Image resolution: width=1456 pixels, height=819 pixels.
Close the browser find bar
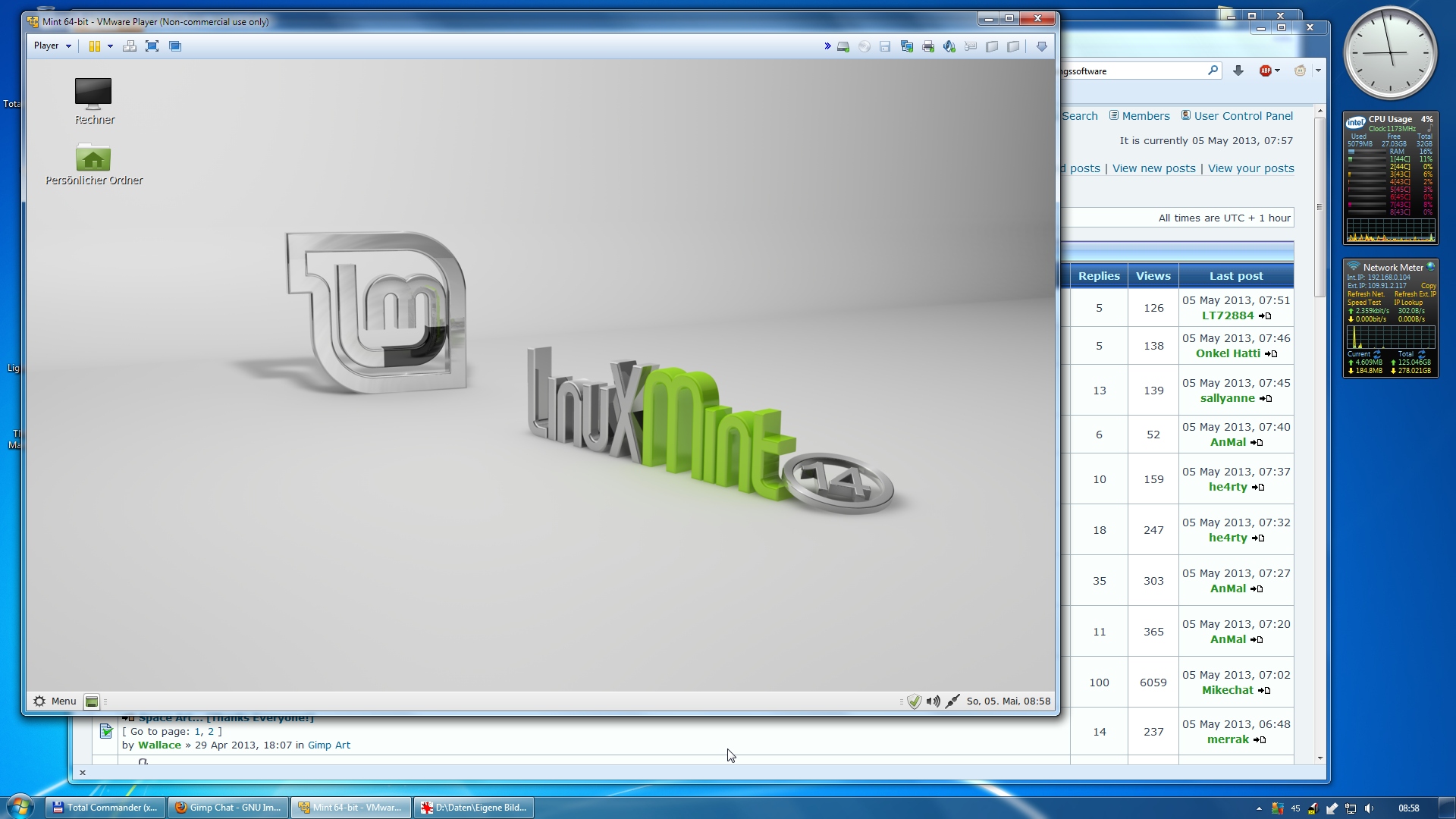tap(83, 773)
